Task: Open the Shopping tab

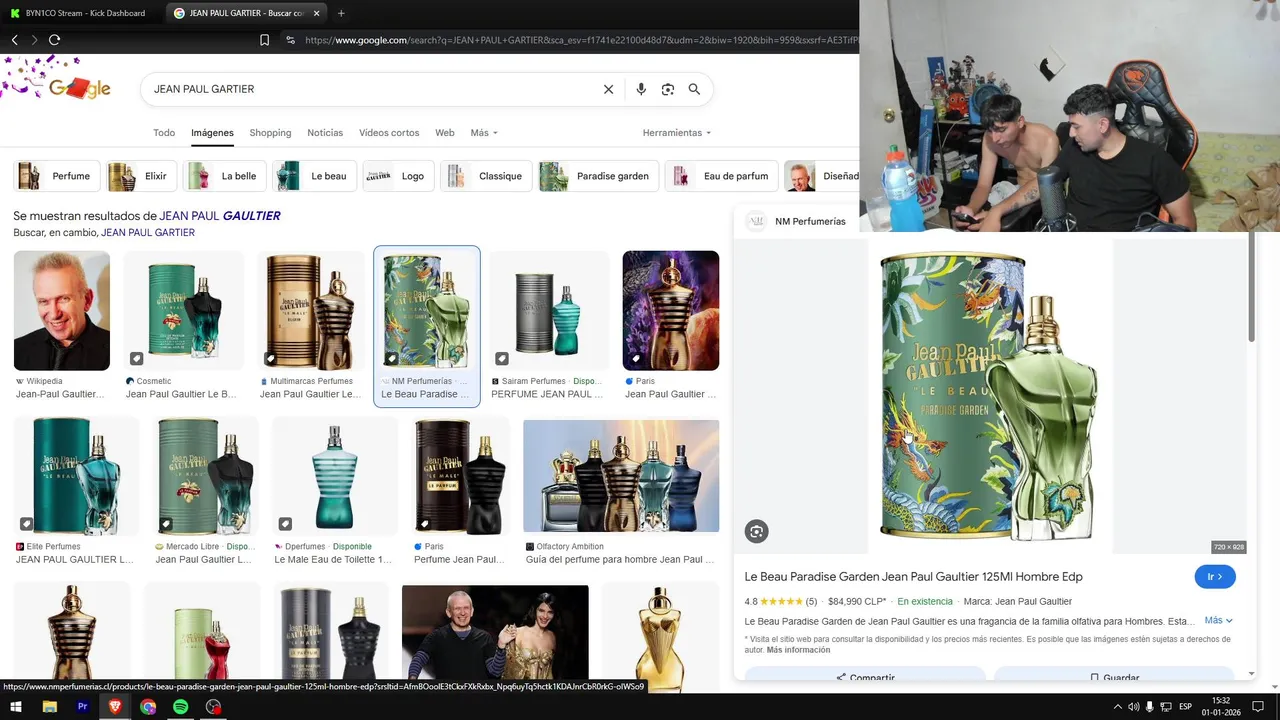Action: (270, 133)
